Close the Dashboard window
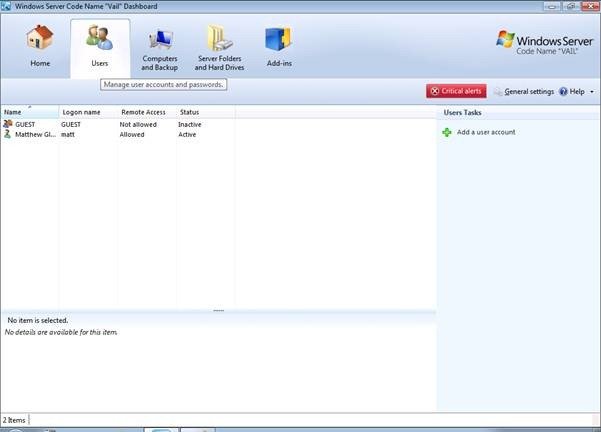 tap(591, 6)
